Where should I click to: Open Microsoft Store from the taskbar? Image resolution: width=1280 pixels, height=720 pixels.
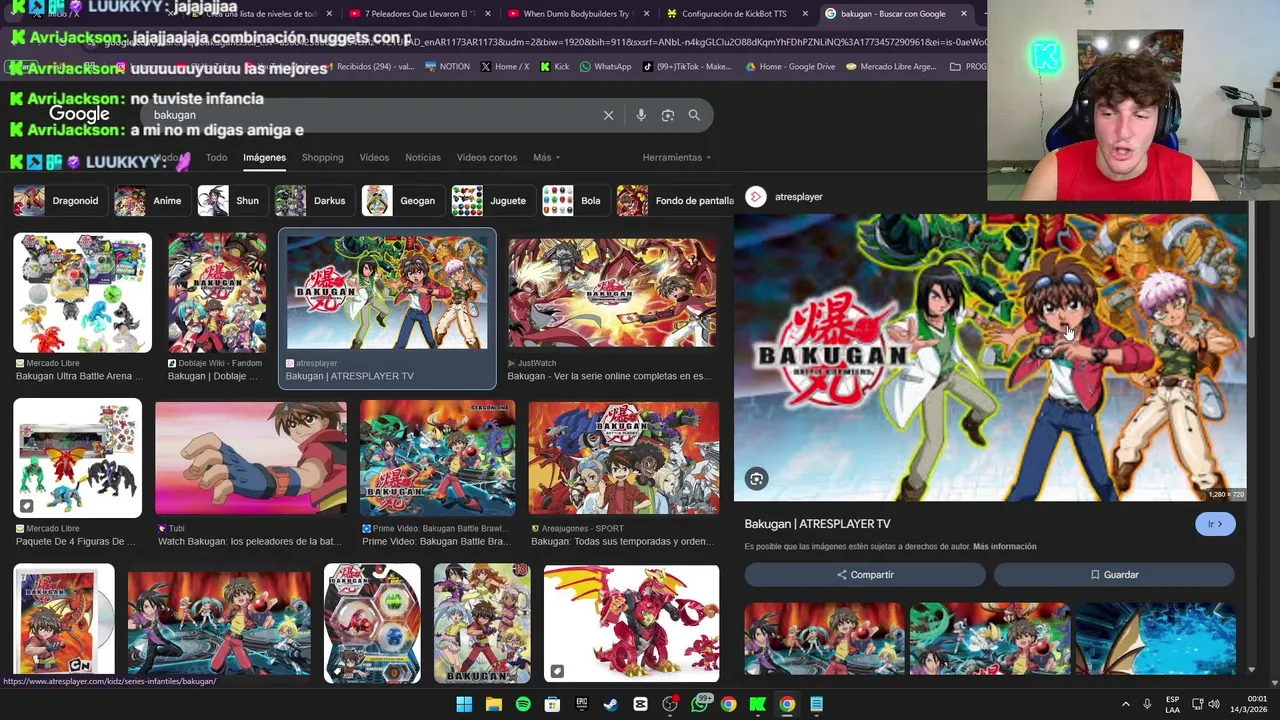552,704
